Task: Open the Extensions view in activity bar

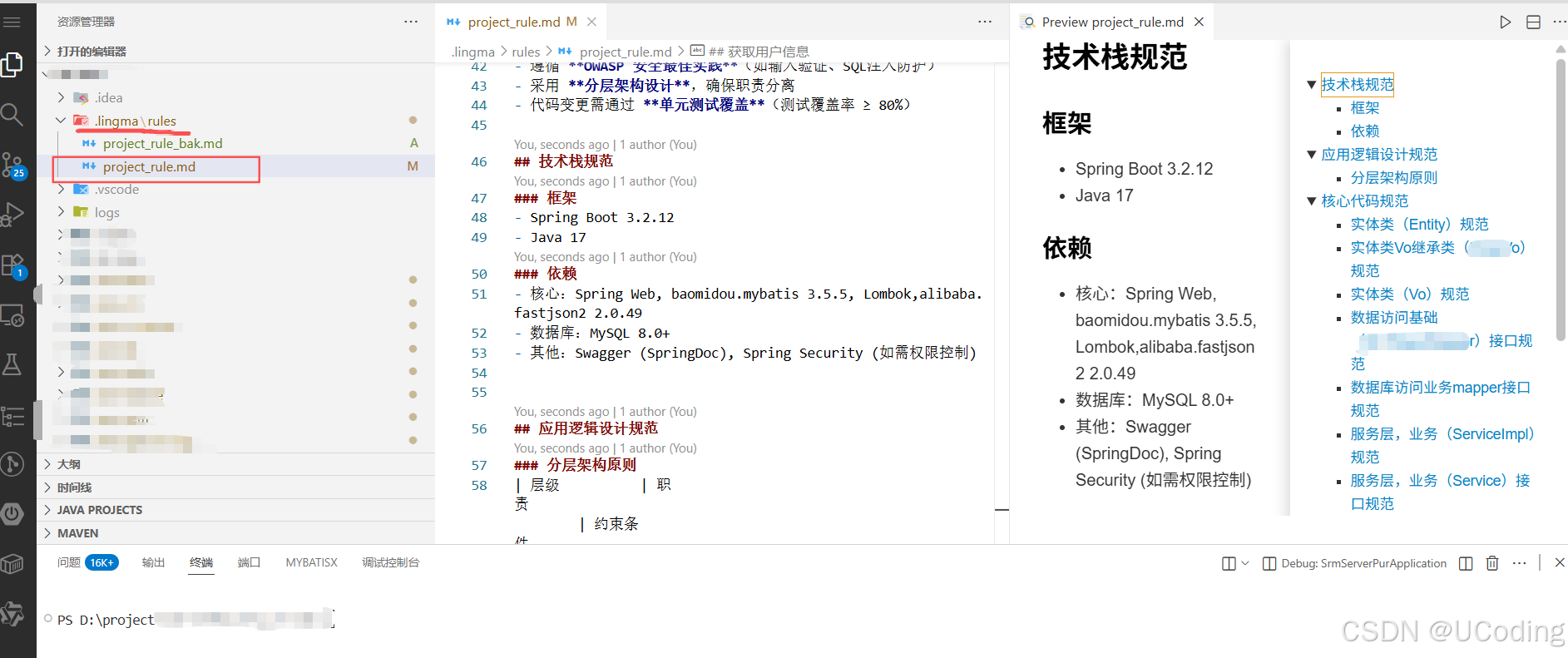Action: [13, 265]
